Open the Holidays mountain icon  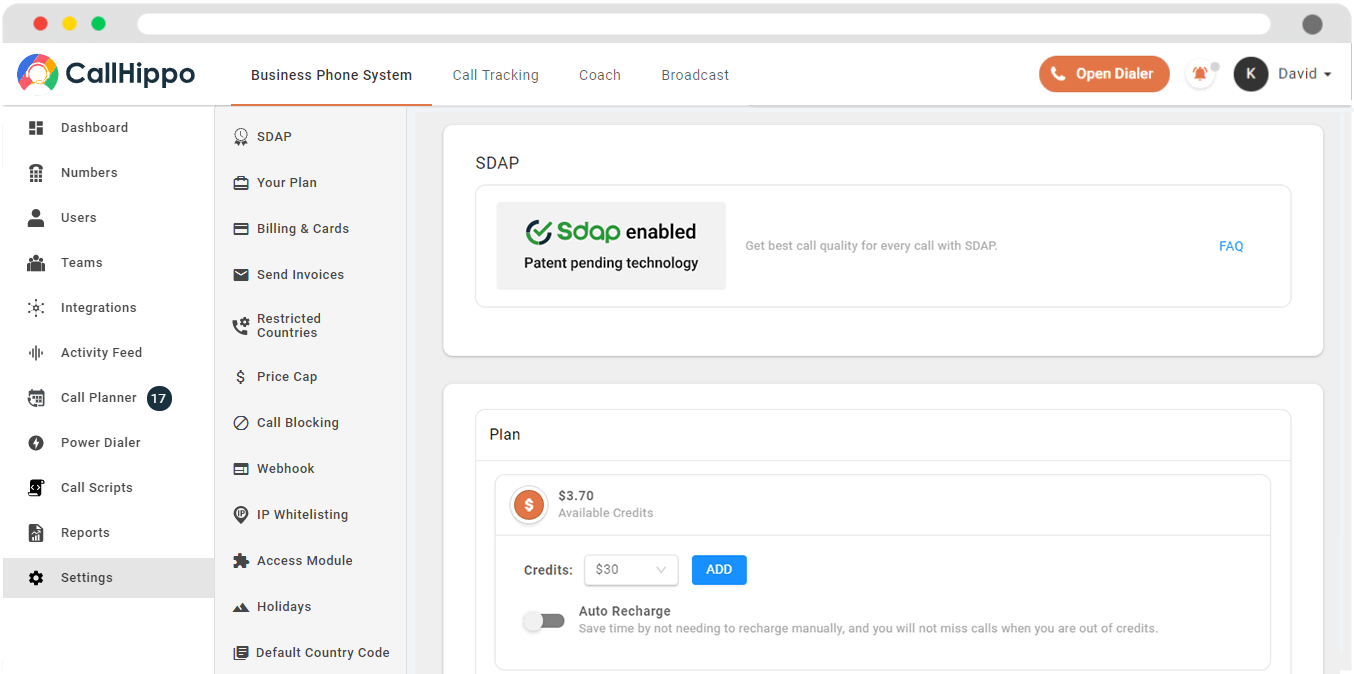[x=241, y=607]
